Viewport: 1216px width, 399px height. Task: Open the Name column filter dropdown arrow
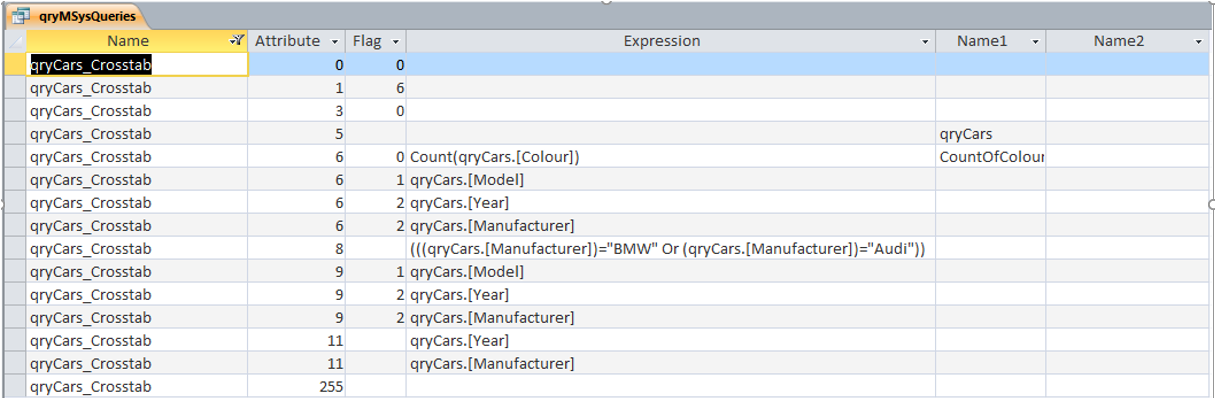[x=236, y=41]
